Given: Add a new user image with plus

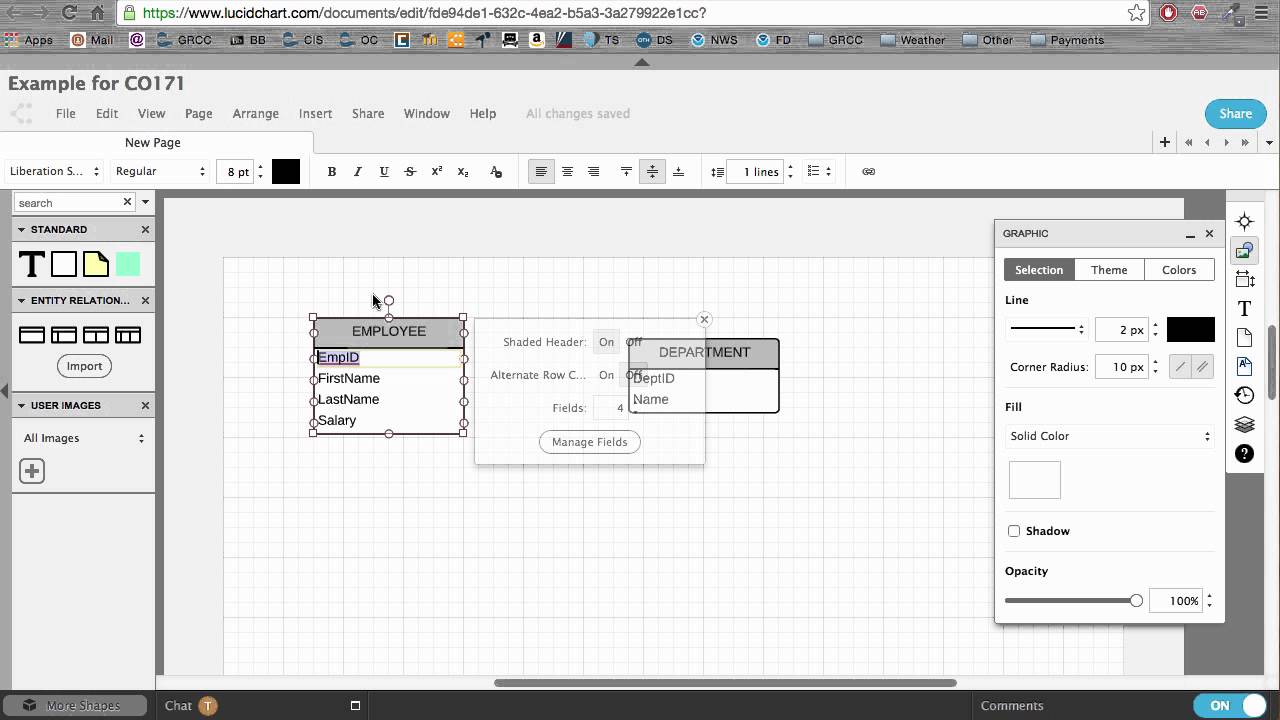Looking at the screenshot, I should click(x=32, y=471).
